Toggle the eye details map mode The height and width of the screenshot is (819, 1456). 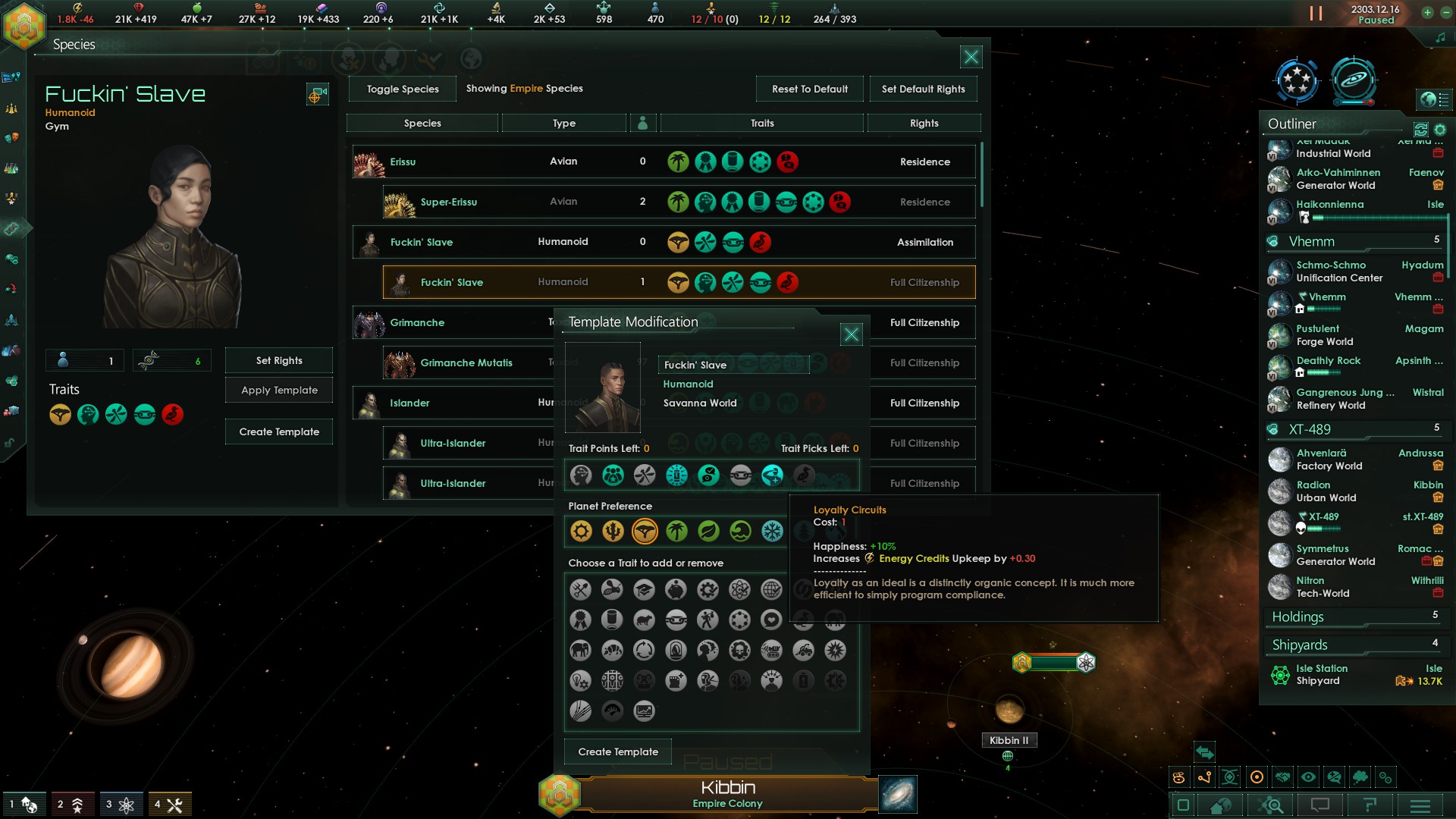[x=1309, y=777]
